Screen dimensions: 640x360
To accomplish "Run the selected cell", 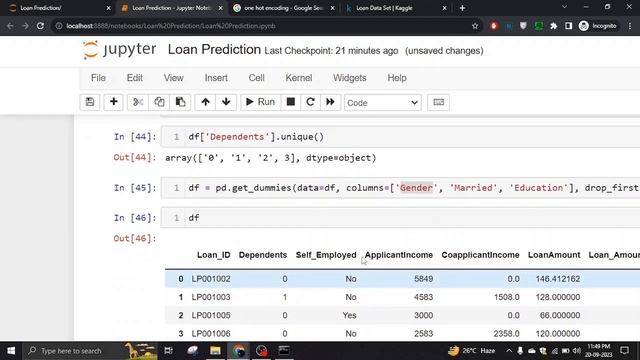I will click(260, 102).
